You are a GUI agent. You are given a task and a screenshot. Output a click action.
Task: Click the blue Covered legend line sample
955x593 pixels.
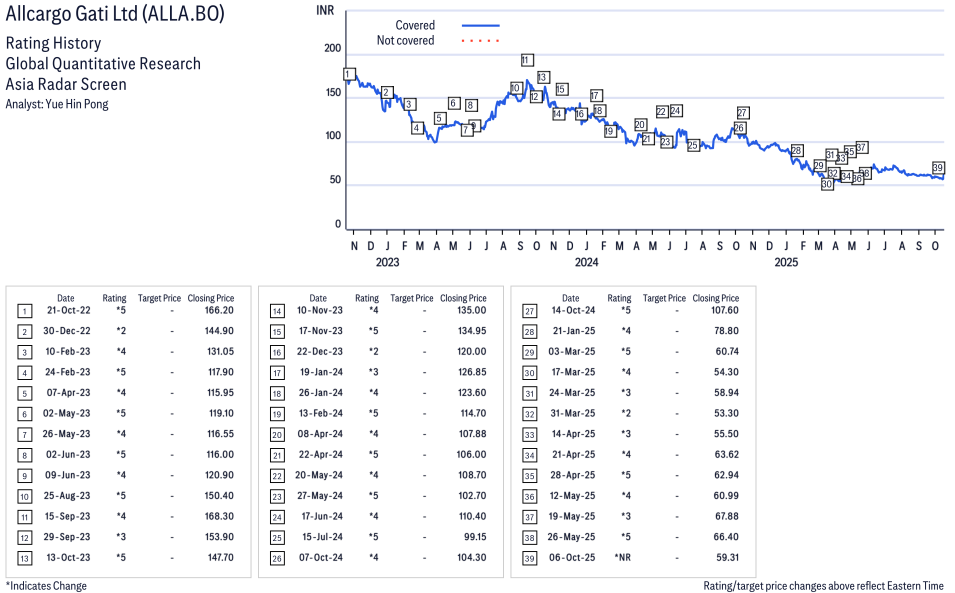click(480, 25)
